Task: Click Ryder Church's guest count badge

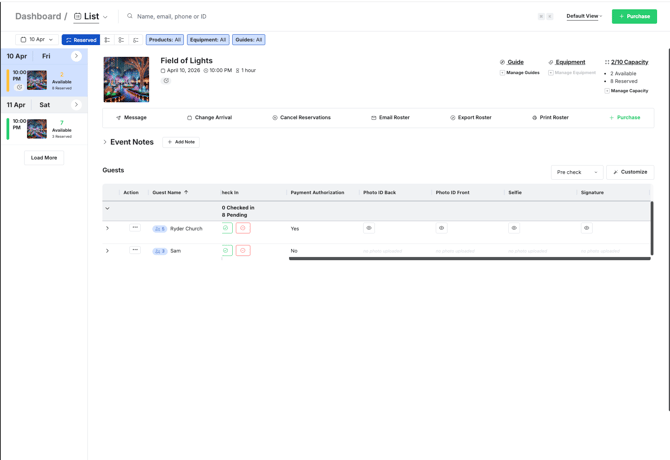Action: coord(159,229)
